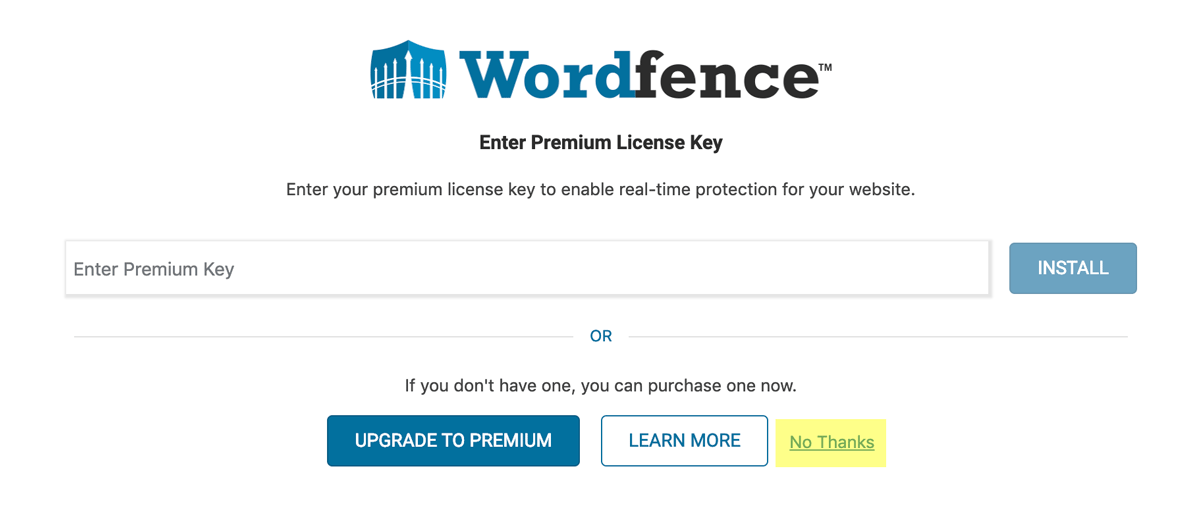Focus the Enter Premium Key field
This screenshot has height=507, width=1200.
528,268
